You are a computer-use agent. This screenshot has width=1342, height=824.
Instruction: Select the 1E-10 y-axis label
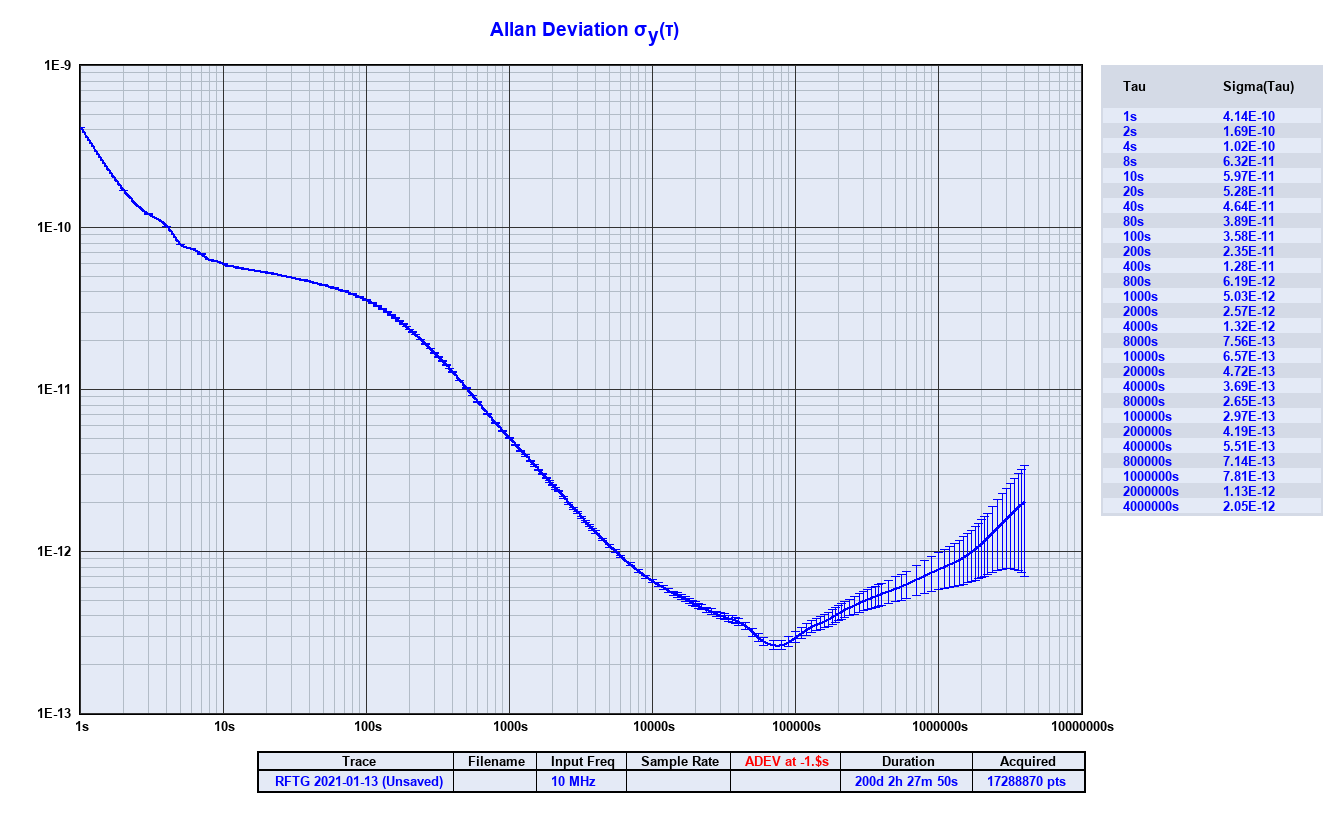tap(53, 228)
